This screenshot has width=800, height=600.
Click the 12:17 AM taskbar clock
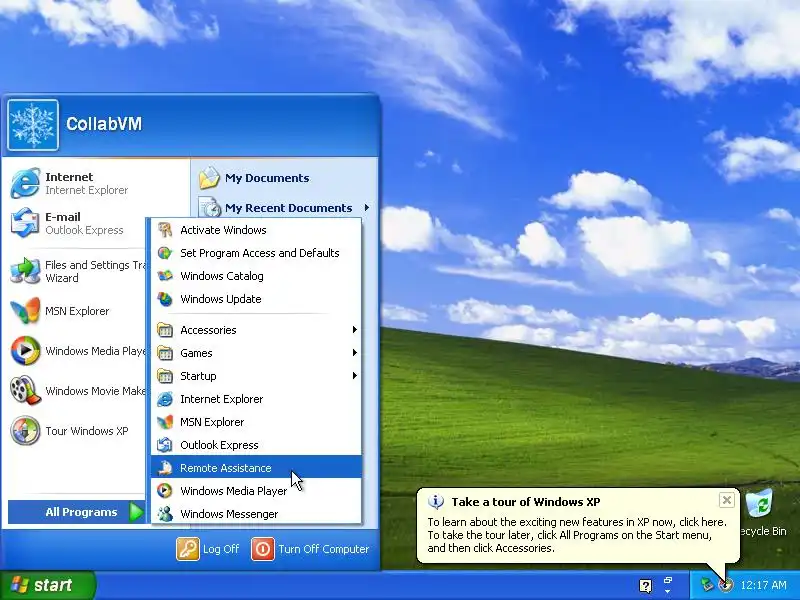point(763,585)
